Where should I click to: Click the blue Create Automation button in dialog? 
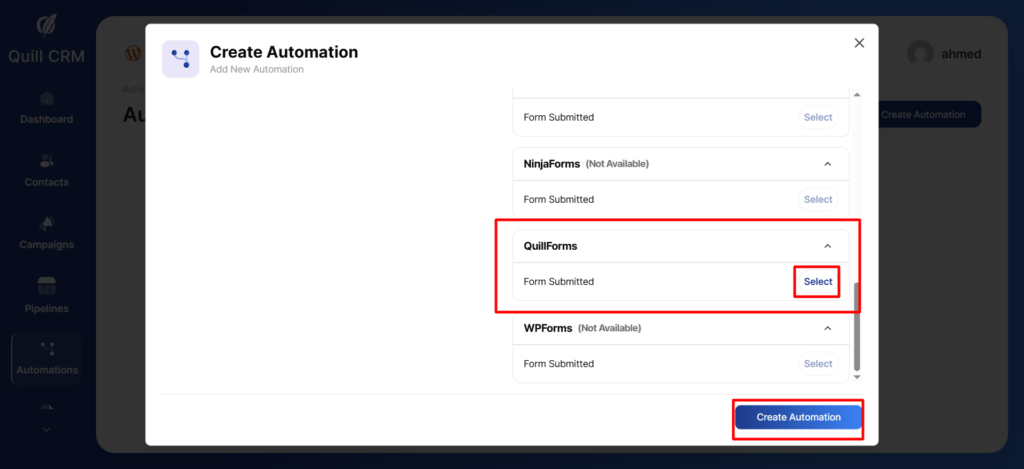click(x=798, y=417)
